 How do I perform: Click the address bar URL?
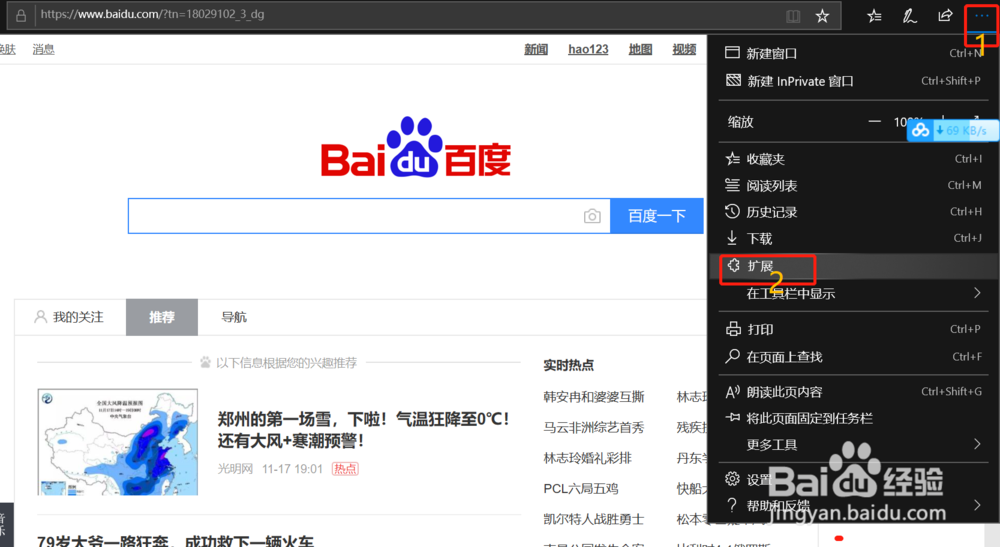[152, 15]
